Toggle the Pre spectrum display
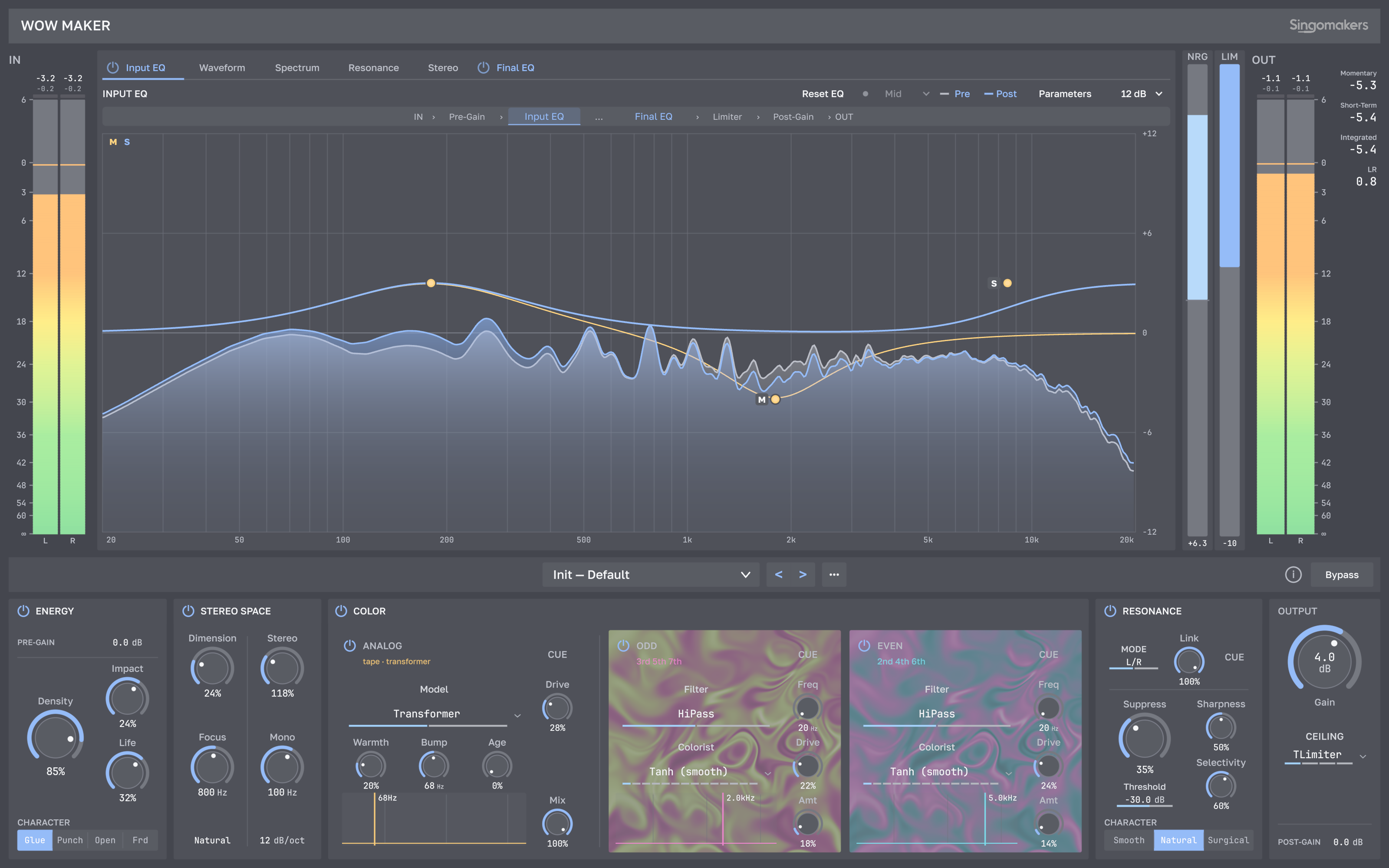The image size is (1389, 868). pos(955,94)
